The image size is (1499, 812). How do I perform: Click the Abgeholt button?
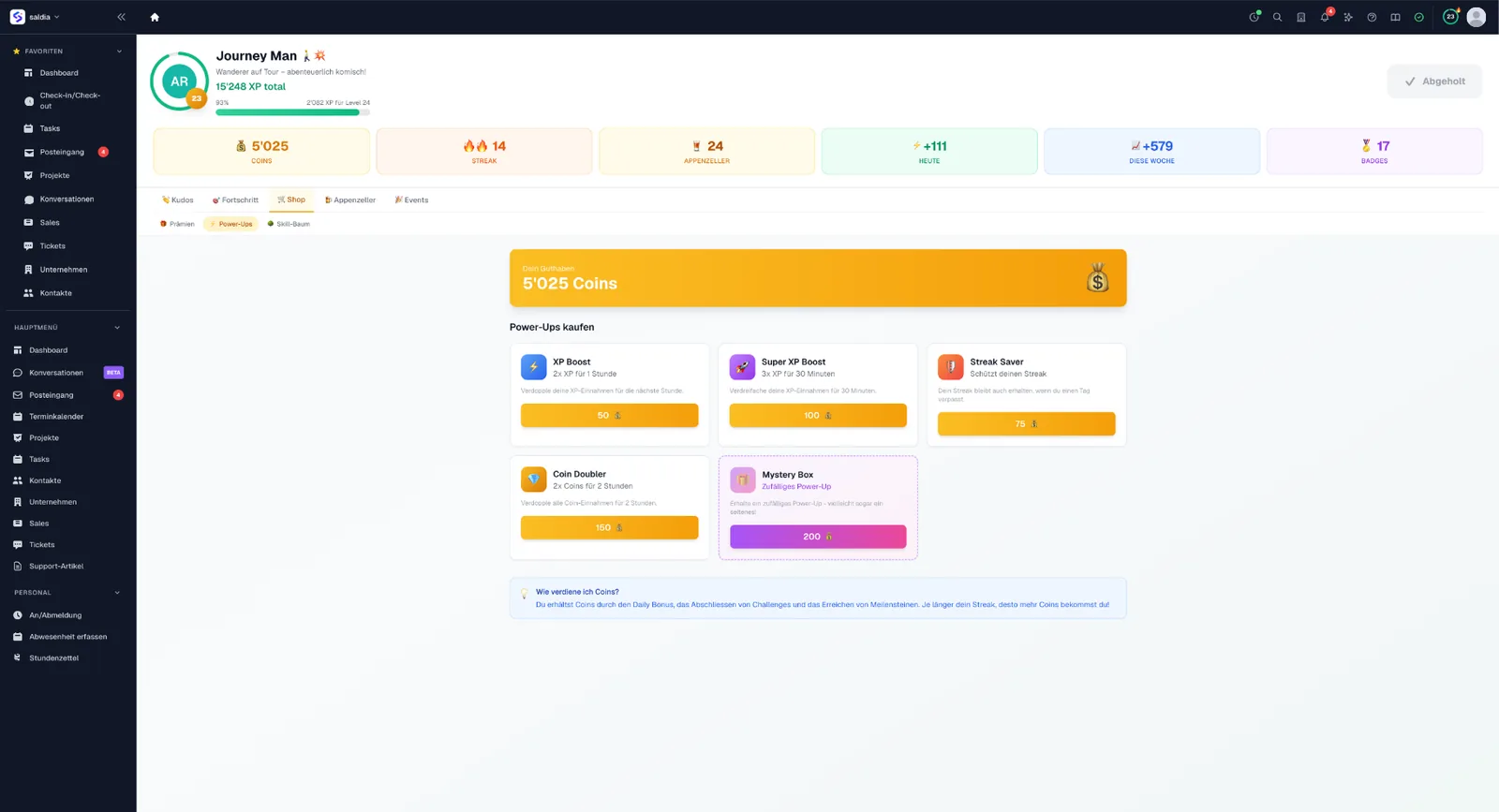tap(1434, 81)
